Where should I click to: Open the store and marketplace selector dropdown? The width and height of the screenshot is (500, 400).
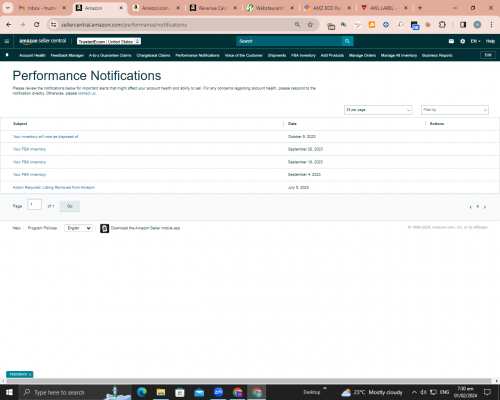109,41
